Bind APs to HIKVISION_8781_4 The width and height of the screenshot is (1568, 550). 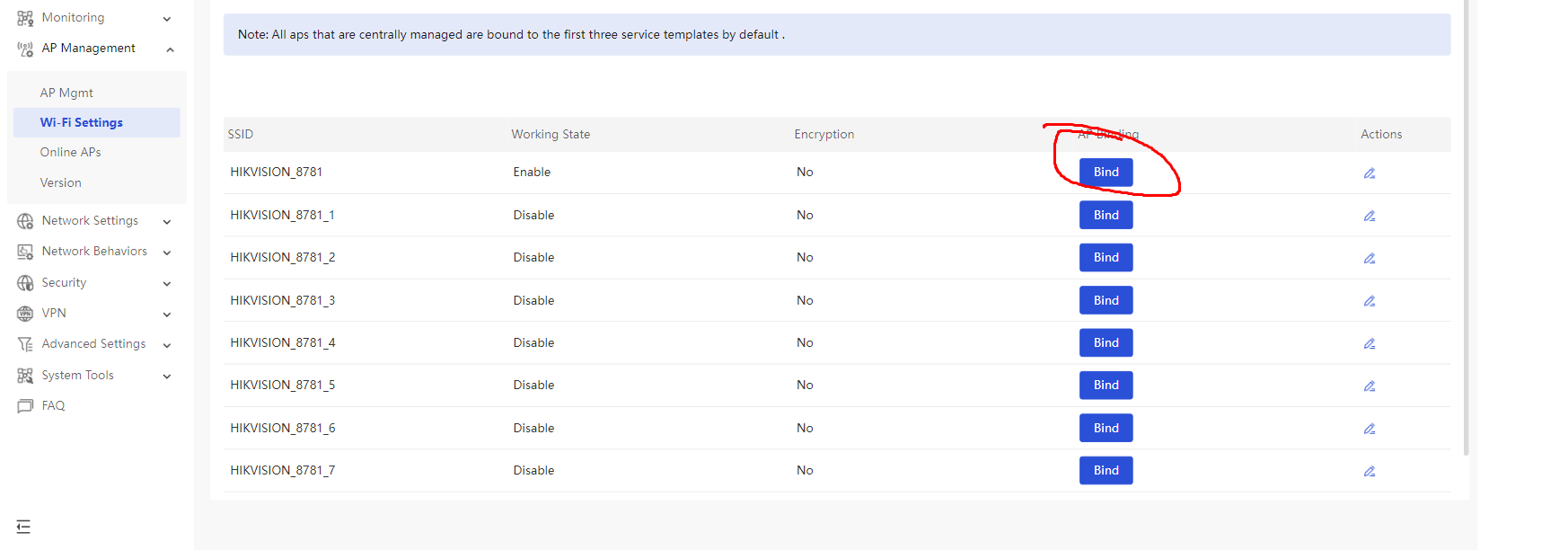tap(1106, 343)
